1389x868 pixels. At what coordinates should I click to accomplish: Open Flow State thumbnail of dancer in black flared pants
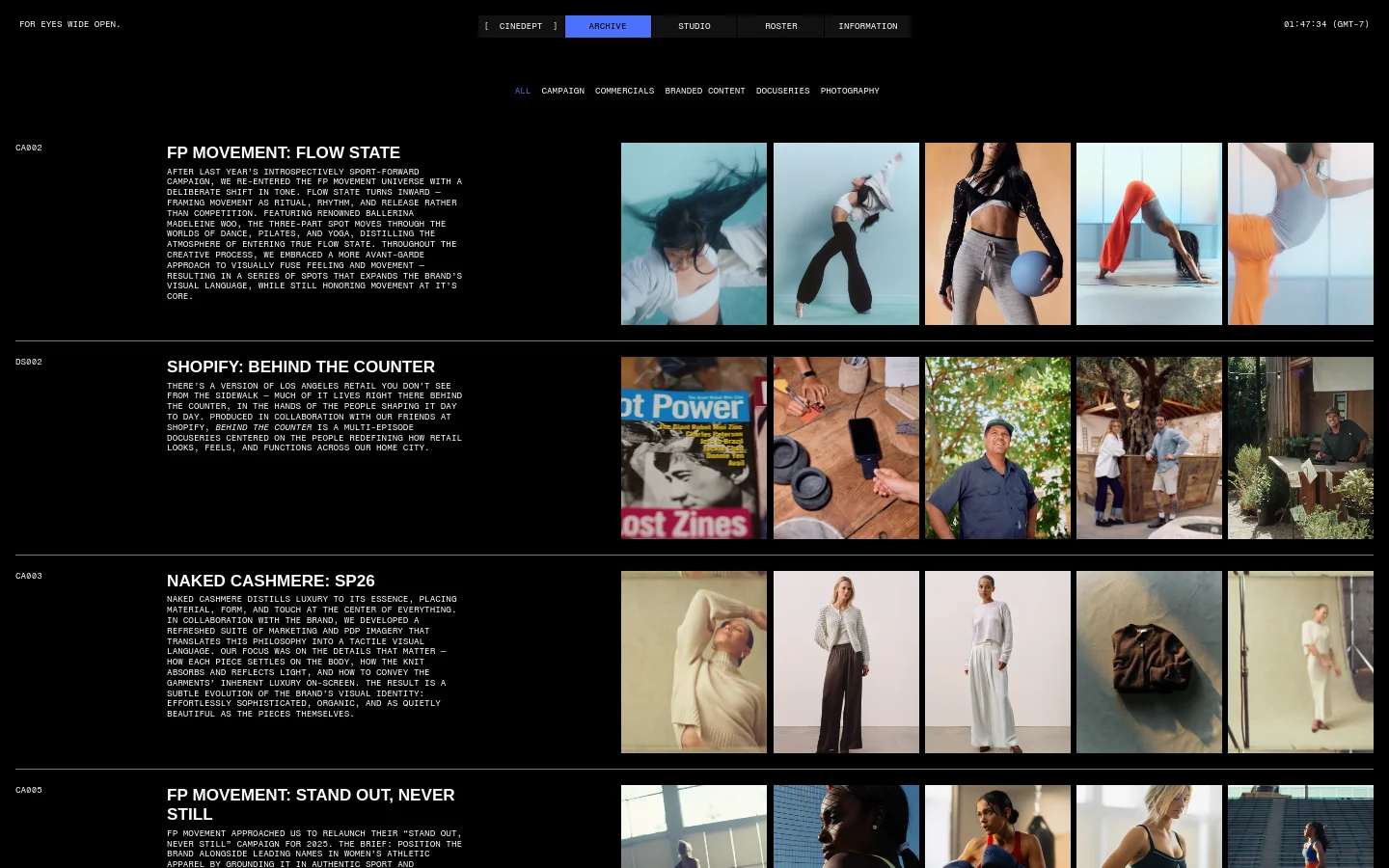coord(846,233)
